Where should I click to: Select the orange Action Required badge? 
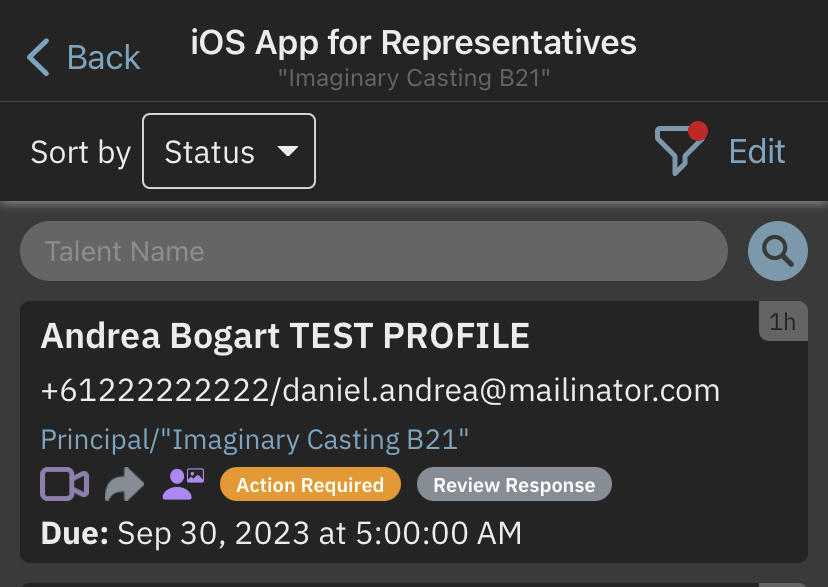(310, 486)
